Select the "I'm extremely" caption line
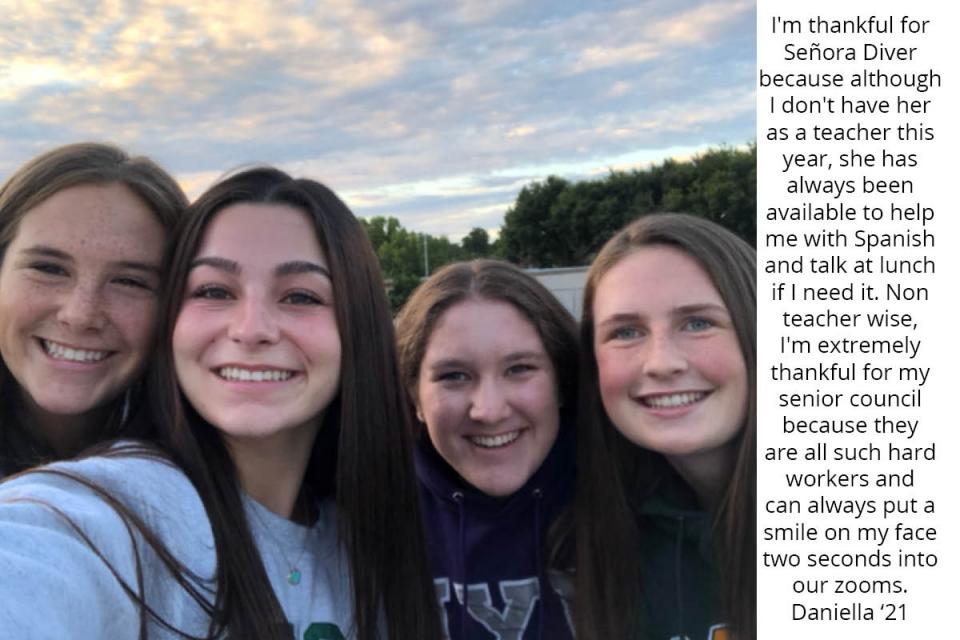Screen dimensions: 960x640 coord(850,346)
